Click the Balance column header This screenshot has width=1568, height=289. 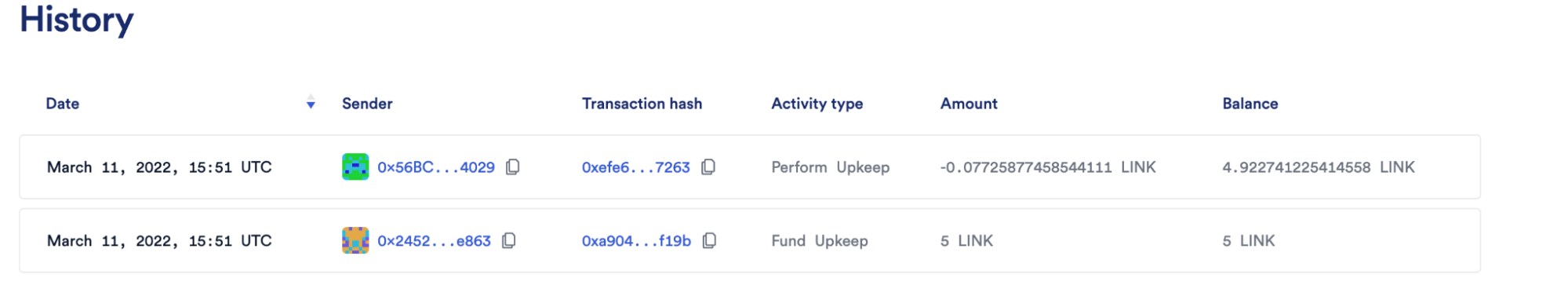1250,104
